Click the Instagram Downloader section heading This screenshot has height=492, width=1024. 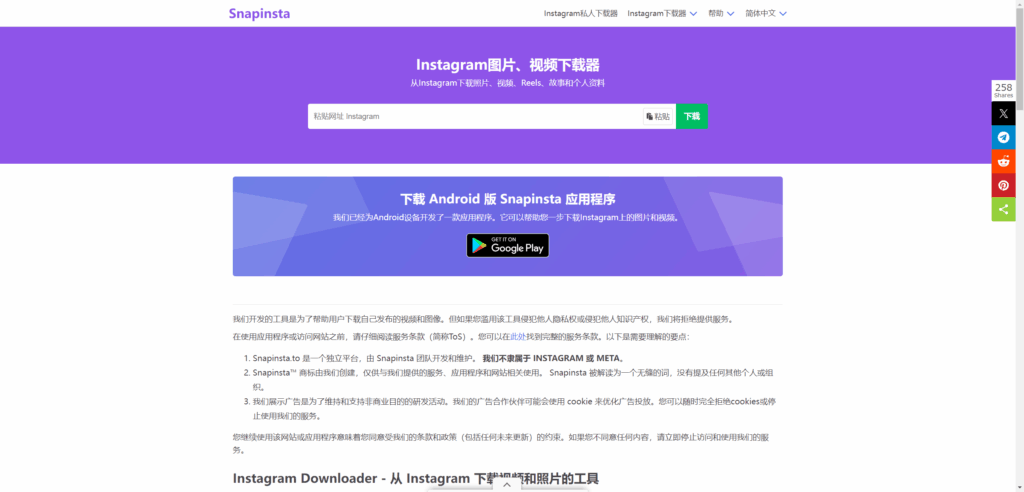(415, 478)
